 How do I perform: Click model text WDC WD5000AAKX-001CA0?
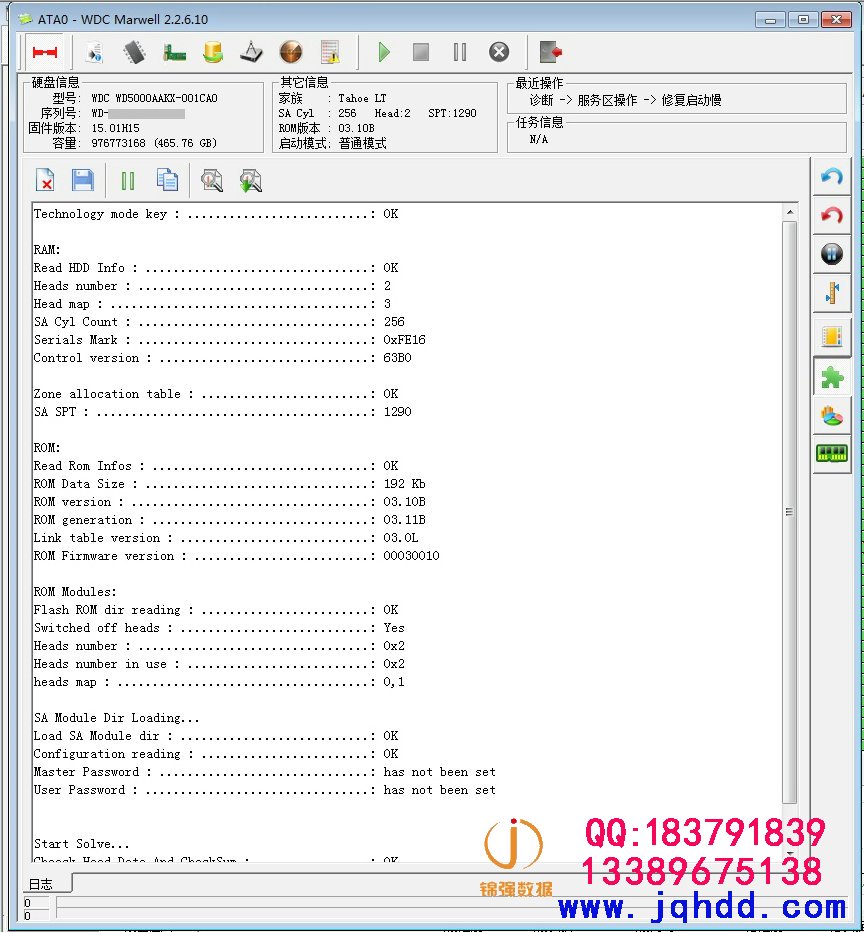(154, 98)
